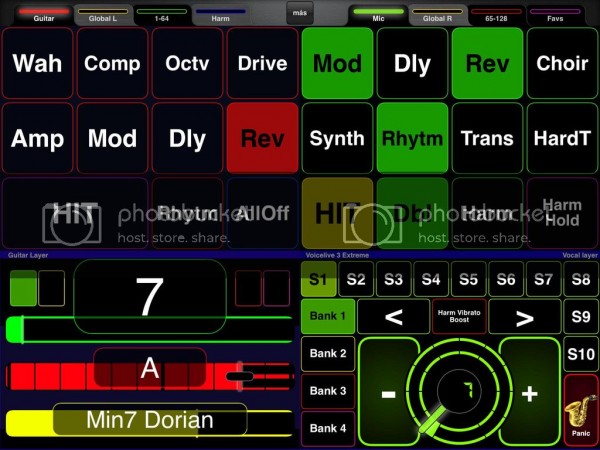Select step S8
This screenshot has height=450, width=600.
pos(581,279)
